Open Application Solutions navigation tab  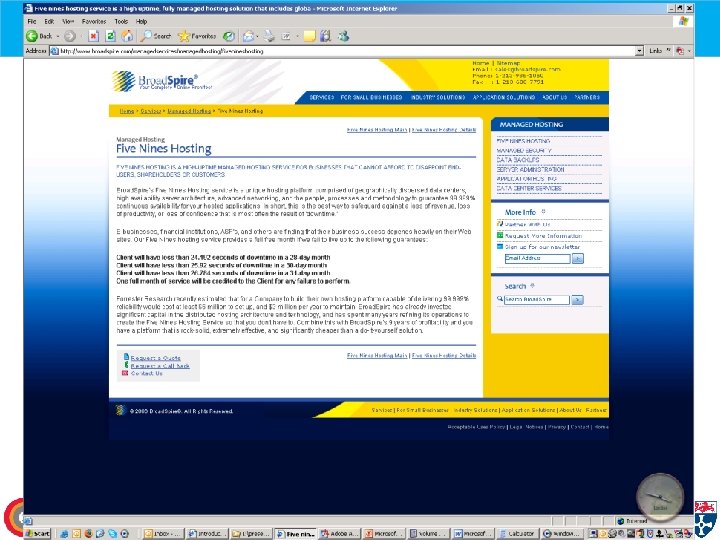click(x=504, y=97)
